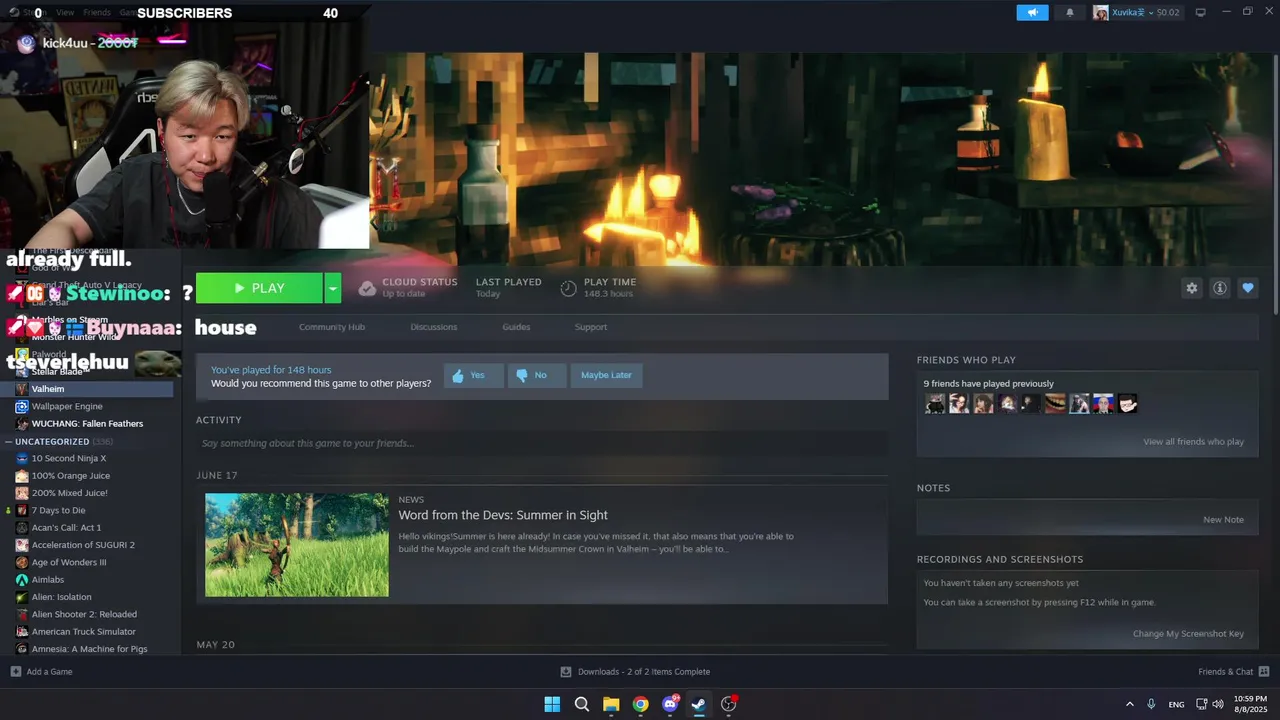Select Acan's Call: Act 1

coord(66,527)
